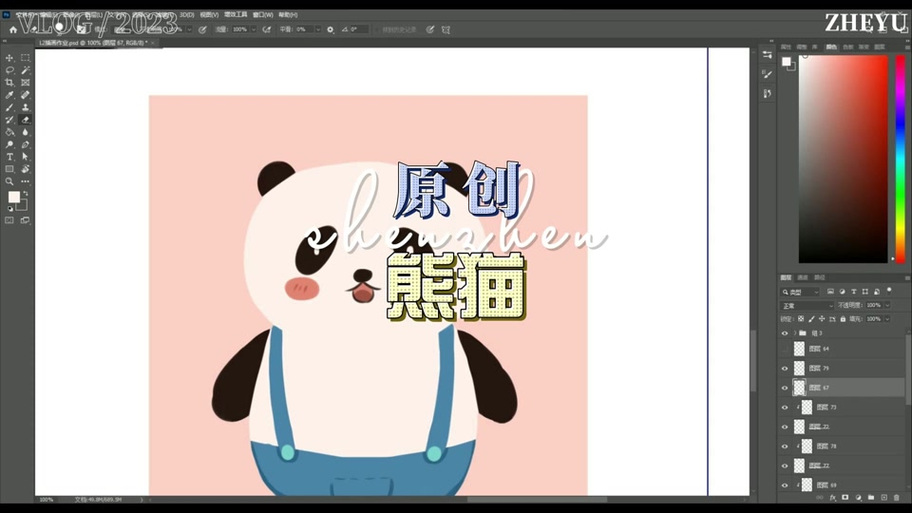Open the layer filter type dropdown

click(x=800, y=292)
